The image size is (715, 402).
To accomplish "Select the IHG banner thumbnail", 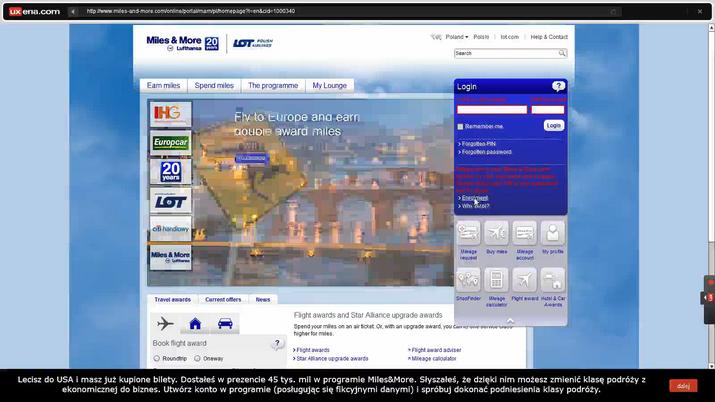I will [171, 114].
